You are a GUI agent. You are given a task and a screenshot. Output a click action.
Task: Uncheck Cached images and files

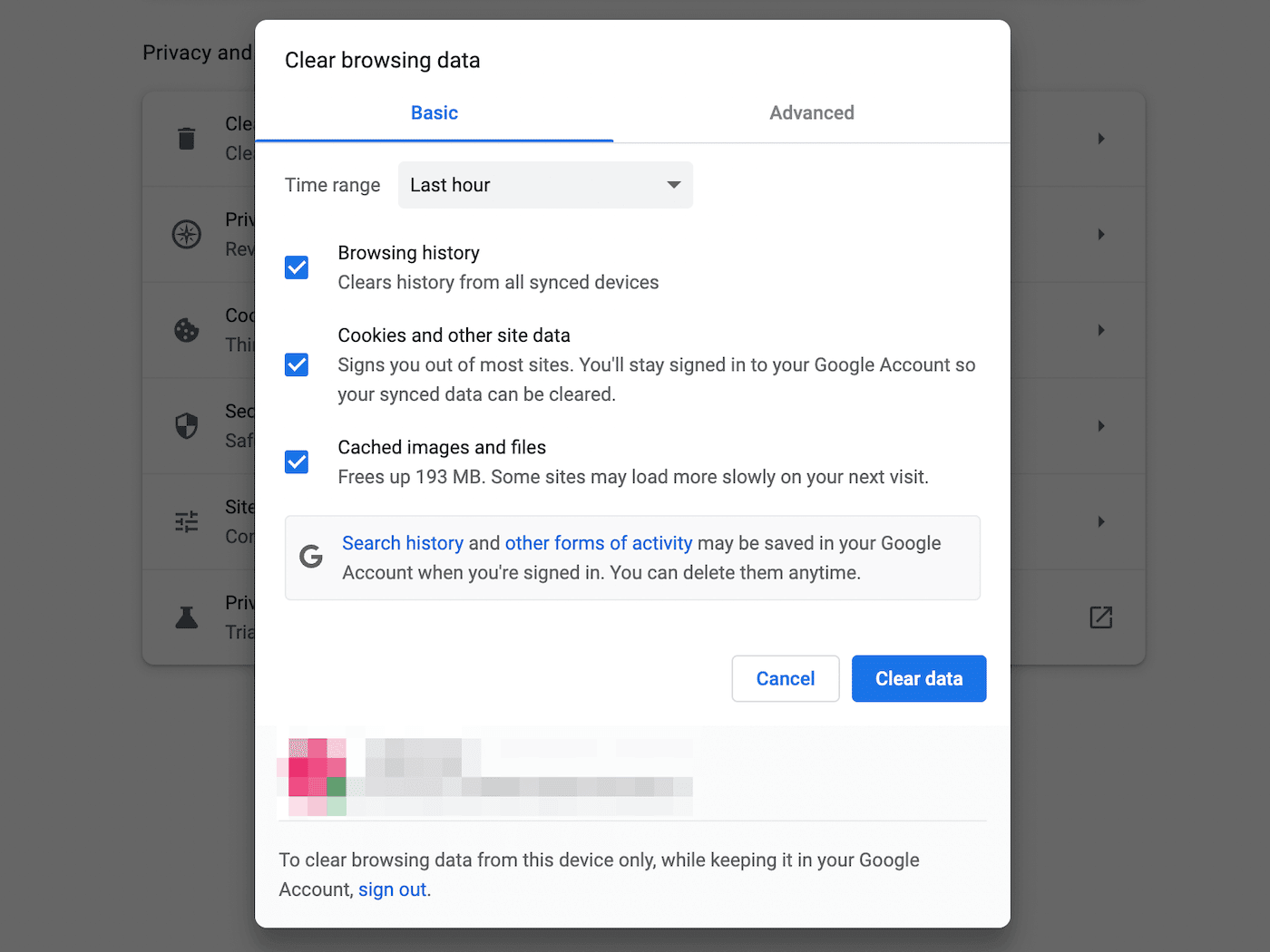(x=297, y=461)
